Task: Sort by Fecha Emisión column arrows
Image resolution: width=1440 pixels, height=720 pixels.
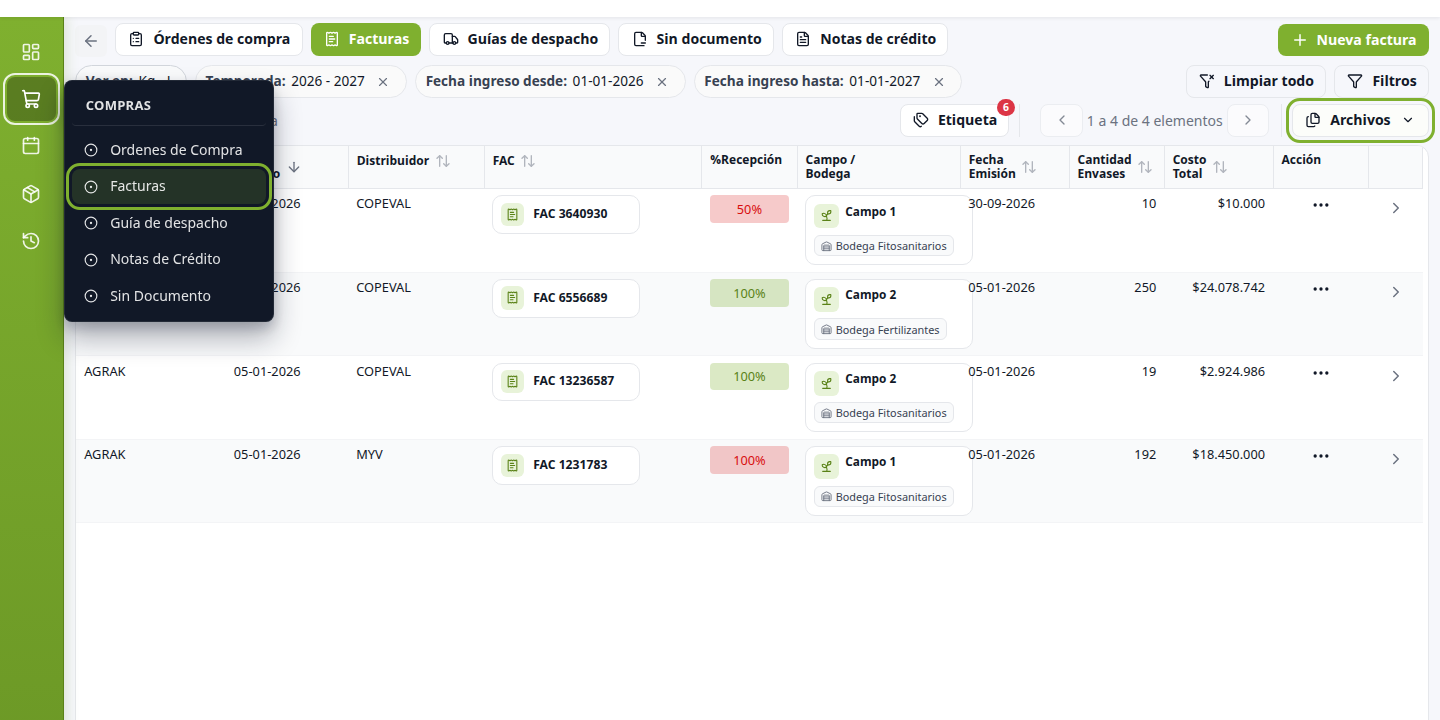Action: coord(1029,167)
